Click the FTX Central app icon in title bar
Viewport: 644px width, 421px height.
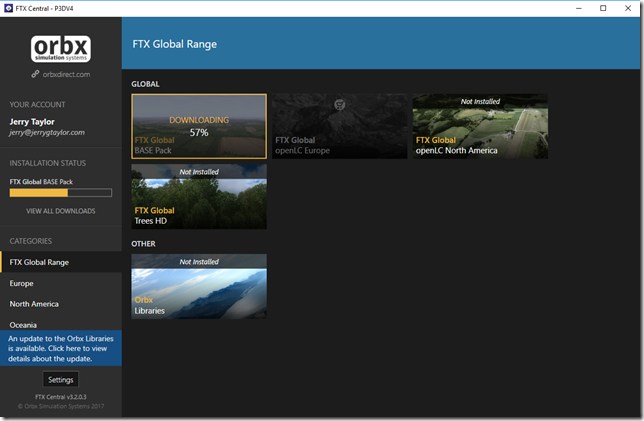8,8
